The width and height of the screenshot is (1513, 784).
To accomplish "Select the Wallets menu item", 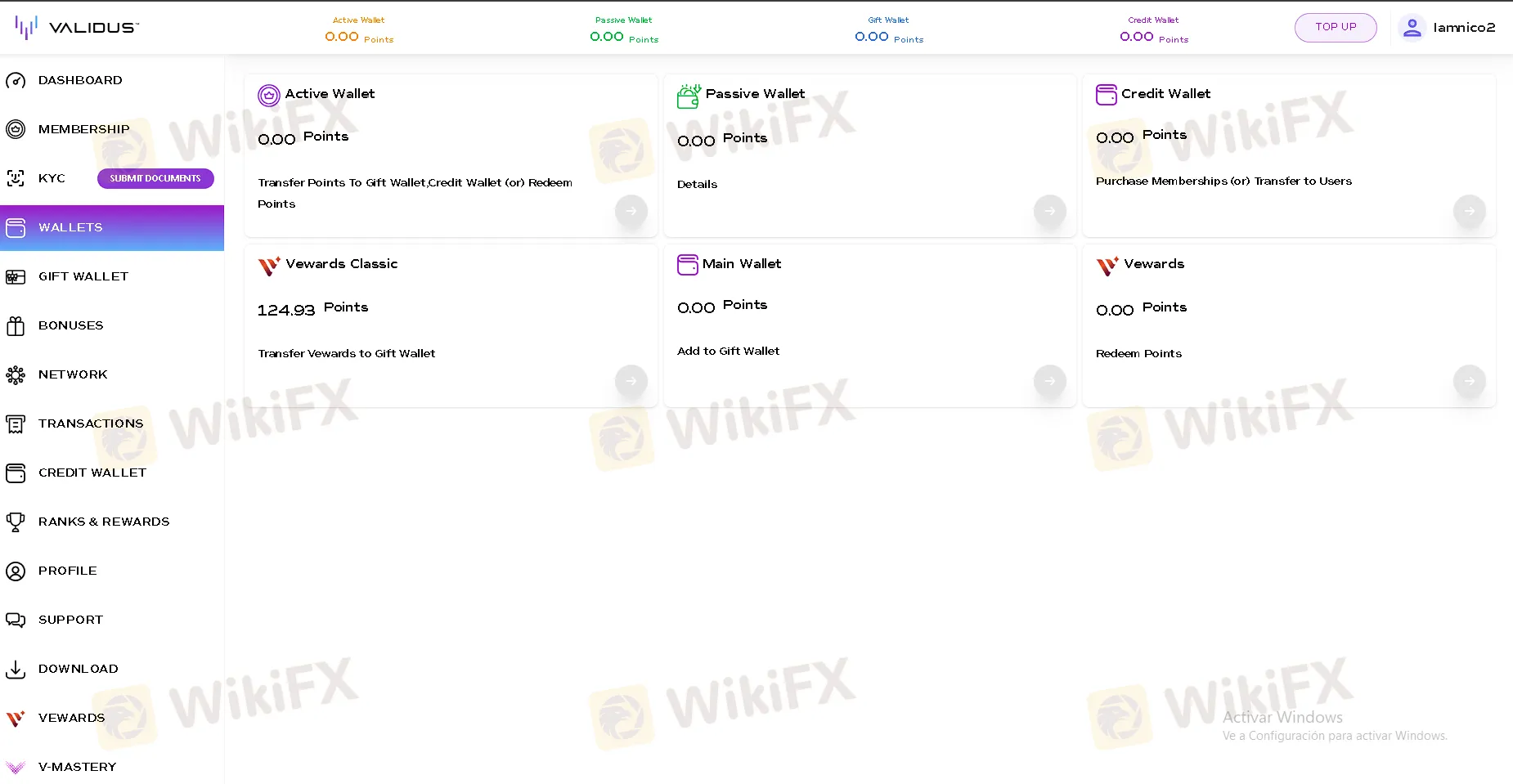I will (112, 227).
